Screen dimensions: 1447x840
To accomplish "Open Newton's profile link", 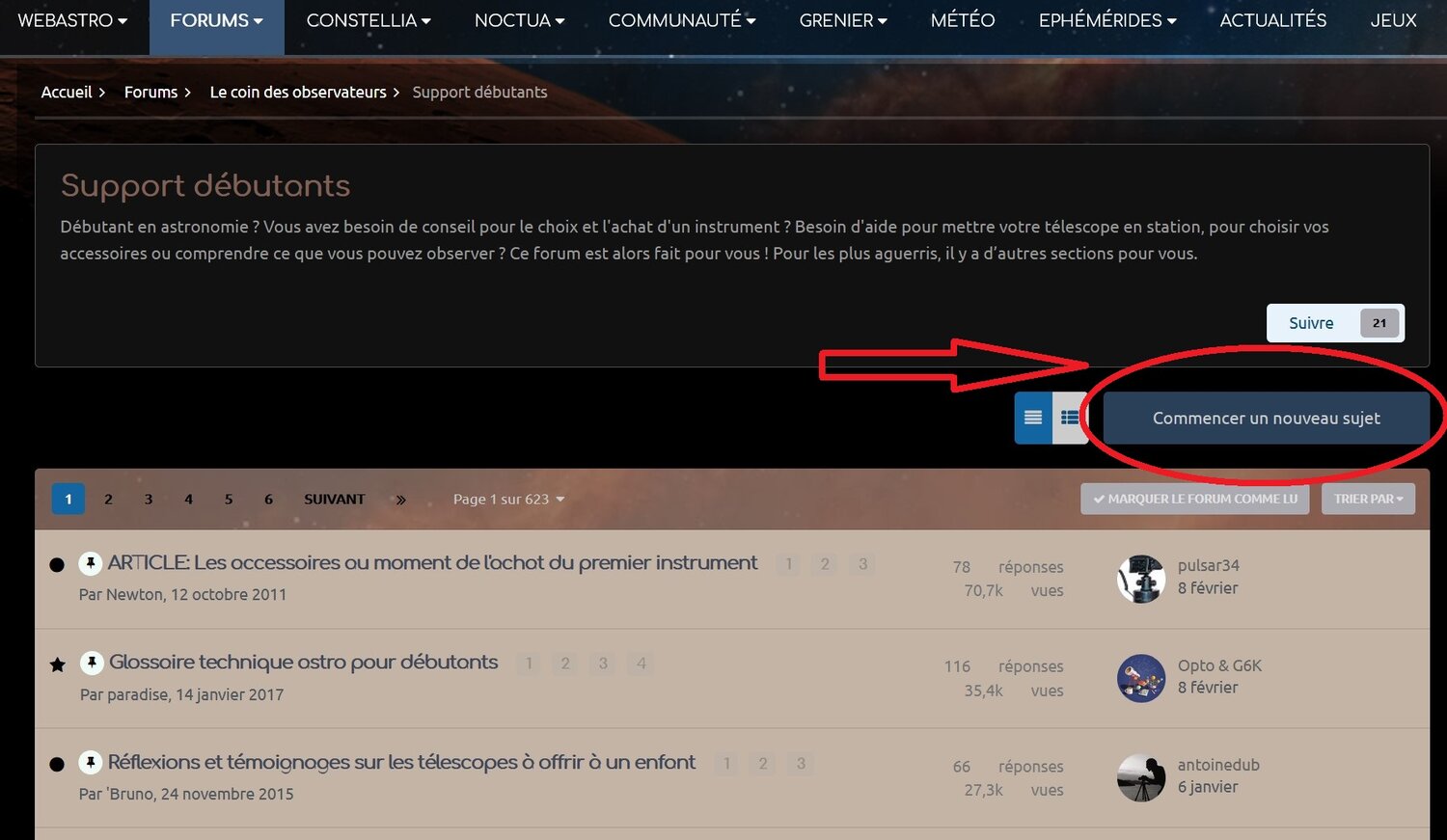I will point(130,594).
